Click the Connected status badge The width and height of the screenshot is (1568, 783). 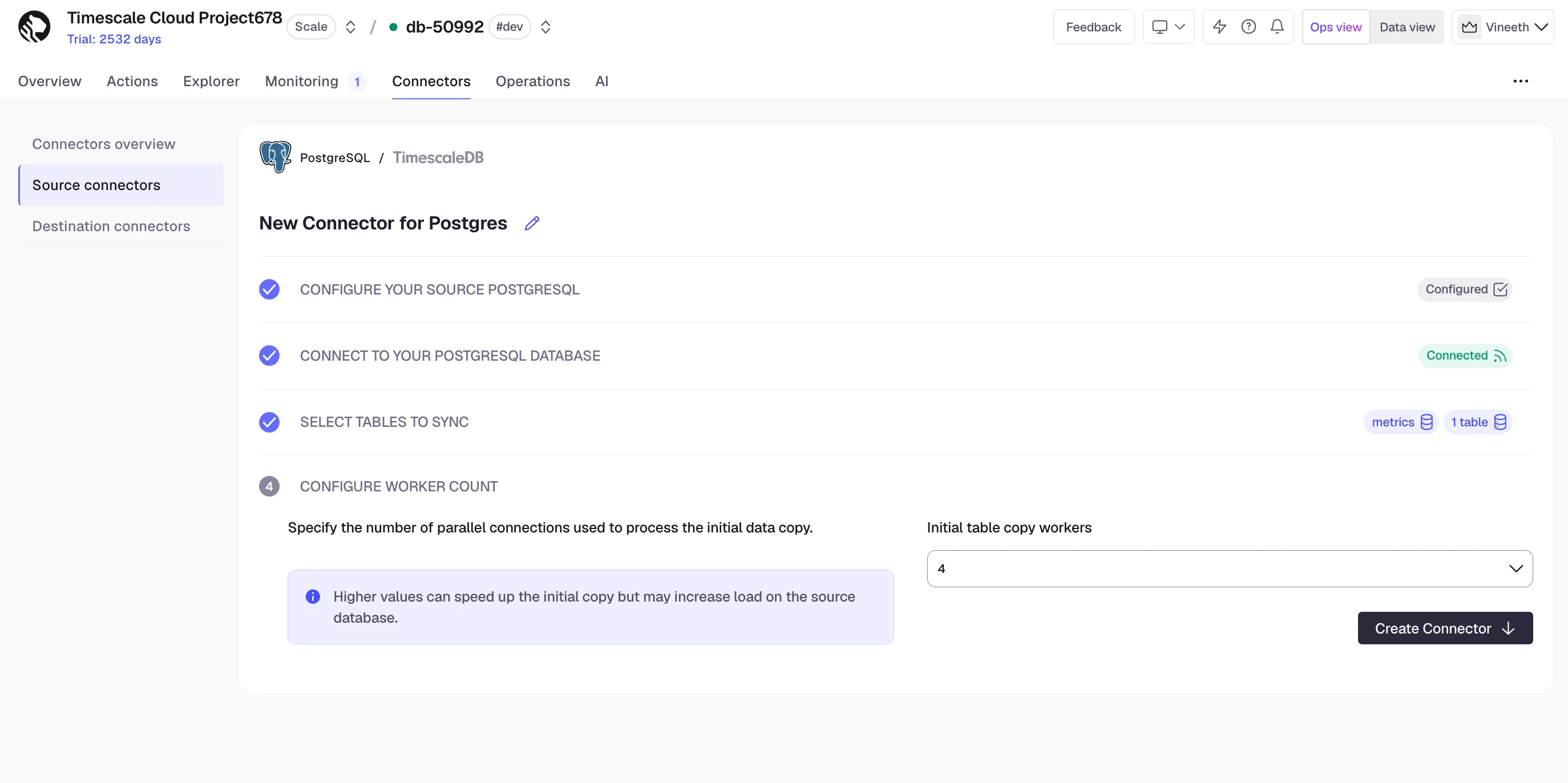point(1465,356)
